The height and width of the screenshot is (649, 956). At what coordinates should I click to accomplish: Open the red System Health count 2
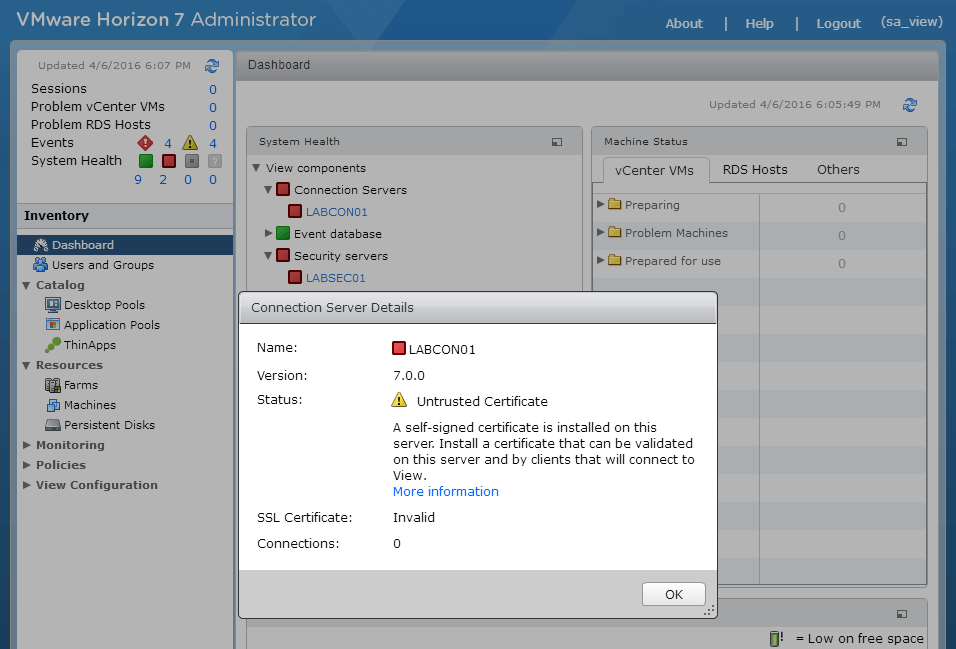point(163,180)
